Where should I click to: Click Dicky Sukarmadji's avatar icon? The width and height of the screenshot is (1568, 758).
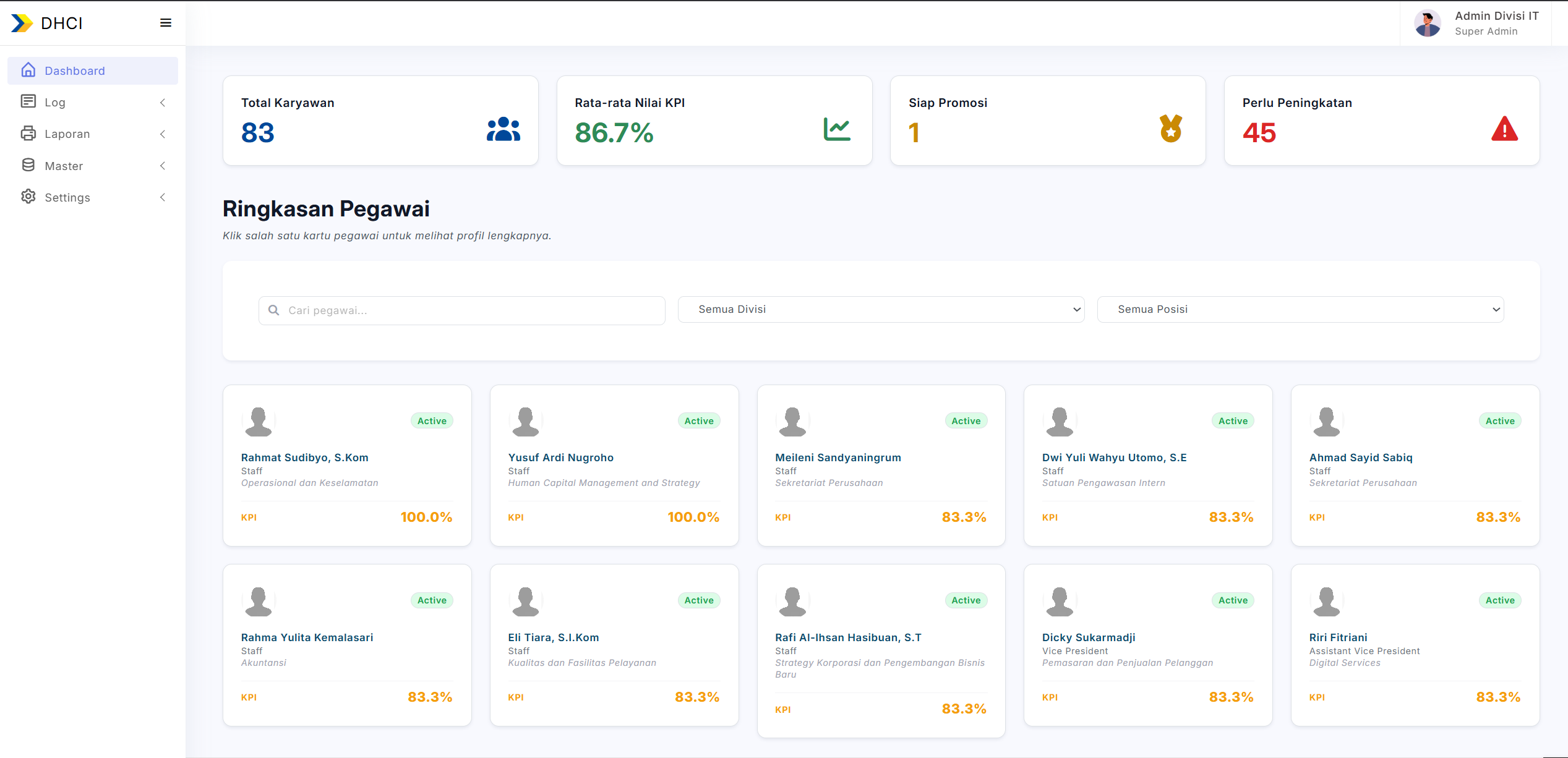point(1060,602)
